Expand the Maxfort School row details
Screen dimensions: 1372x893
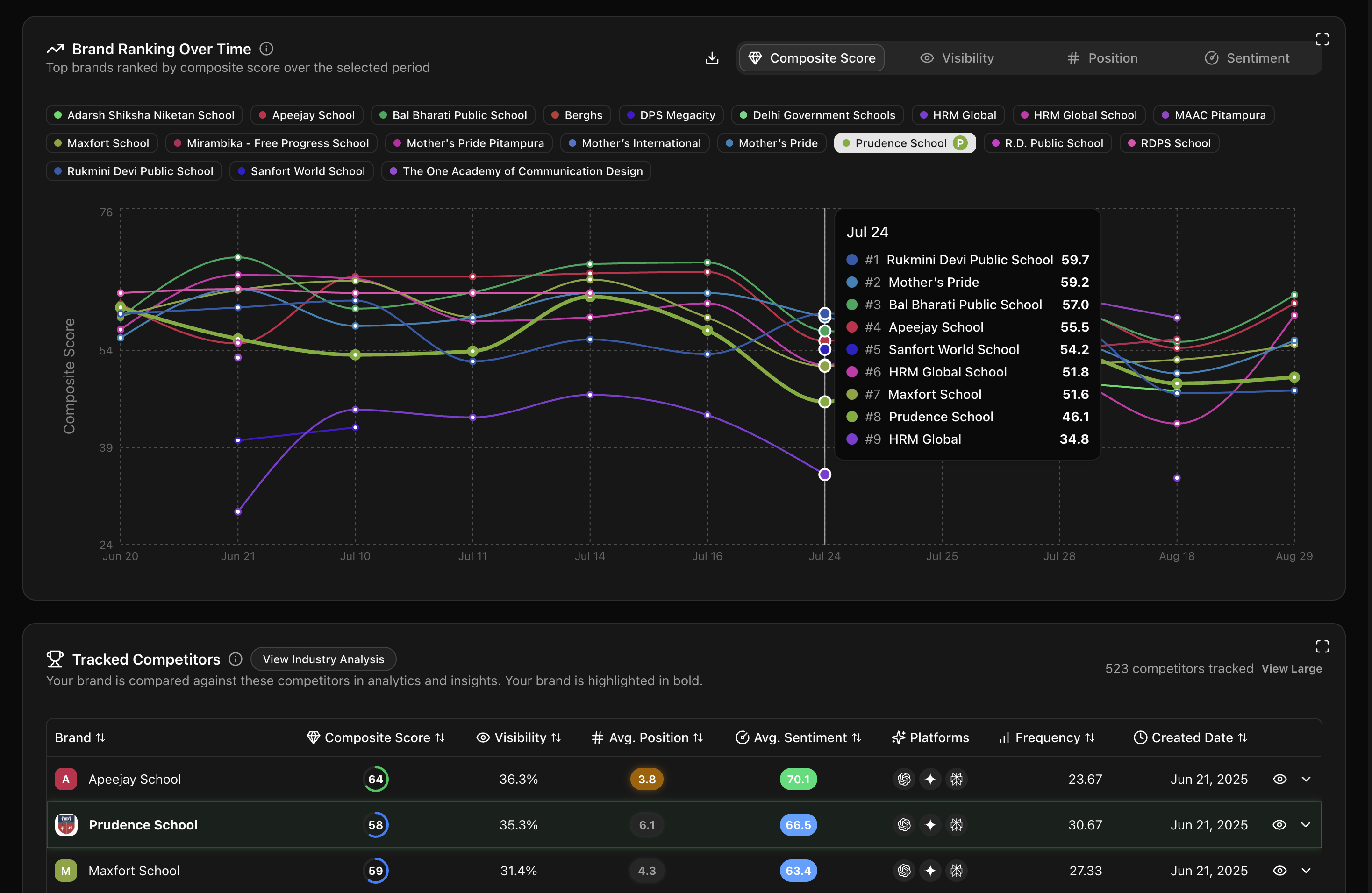[x=1306, y=871]
